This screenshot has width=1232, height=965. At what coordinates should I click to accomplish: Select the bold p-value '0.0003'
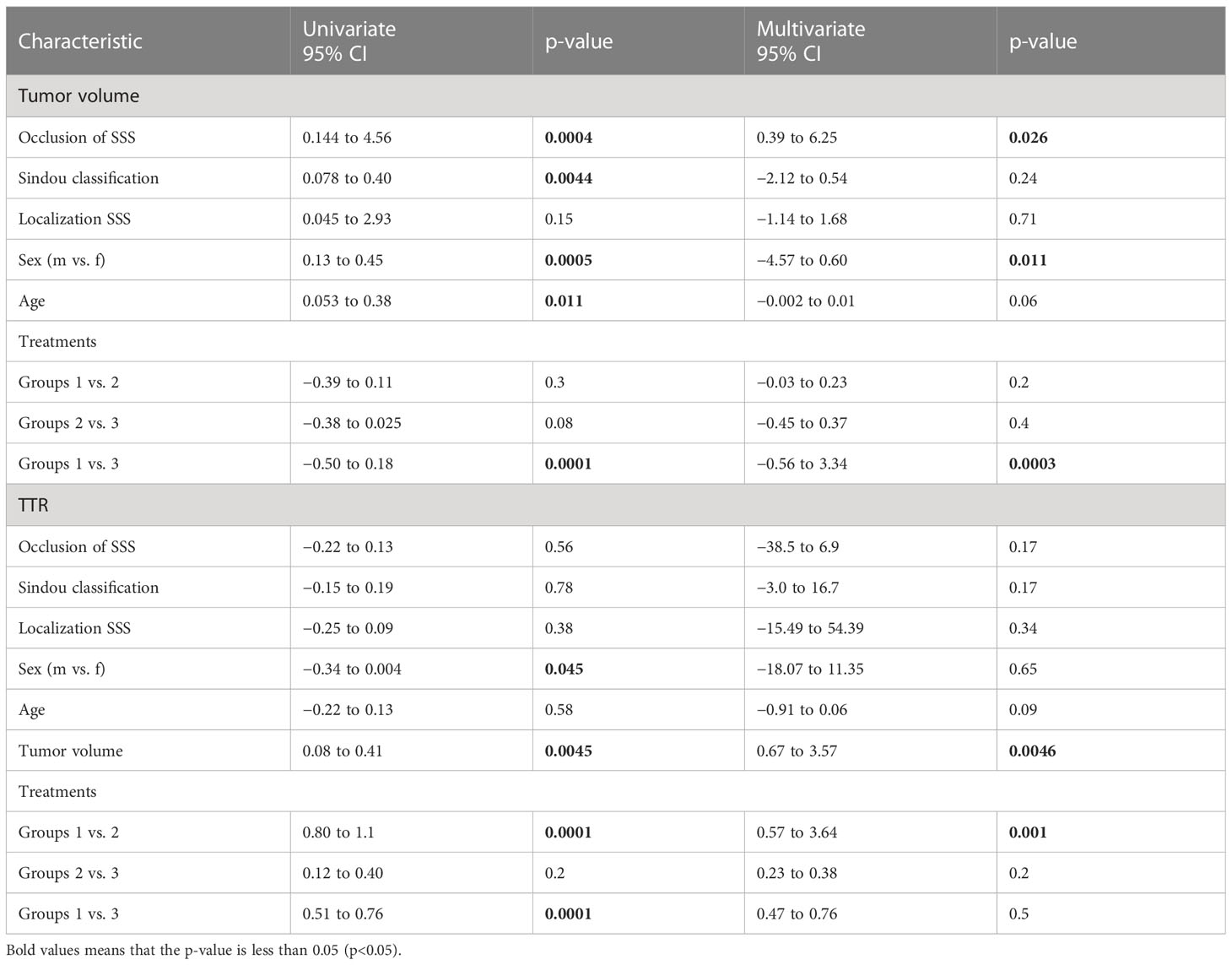pos(1032,464)
